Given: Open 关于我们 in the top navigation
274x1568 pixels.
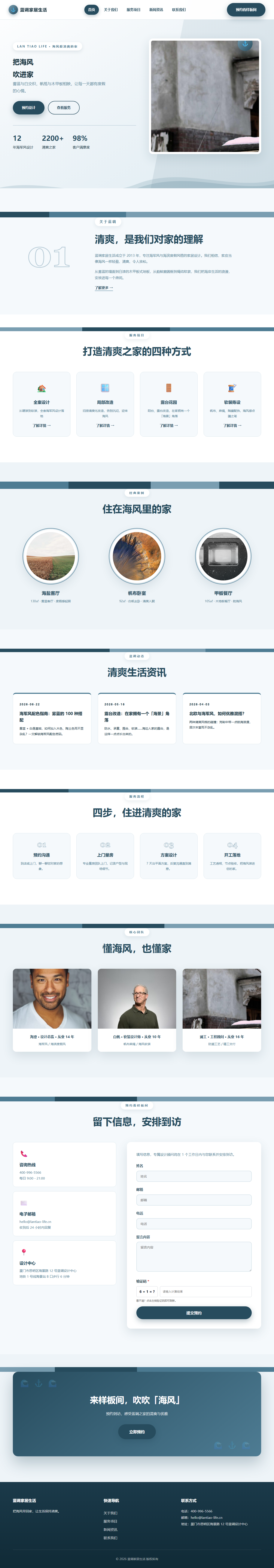Looking at the screenshot, I should 111,10.
